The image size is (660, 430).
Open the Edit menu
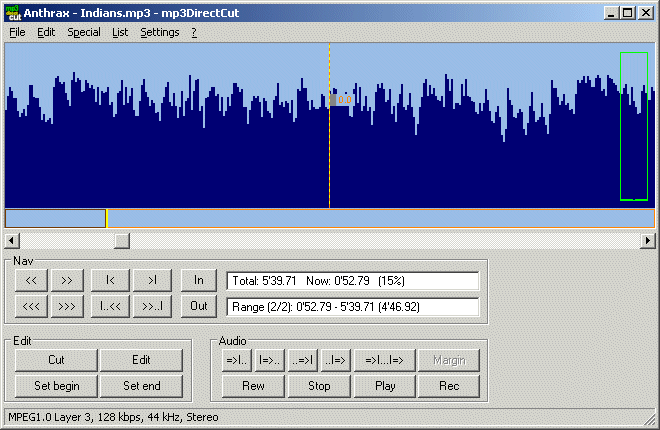46,32
